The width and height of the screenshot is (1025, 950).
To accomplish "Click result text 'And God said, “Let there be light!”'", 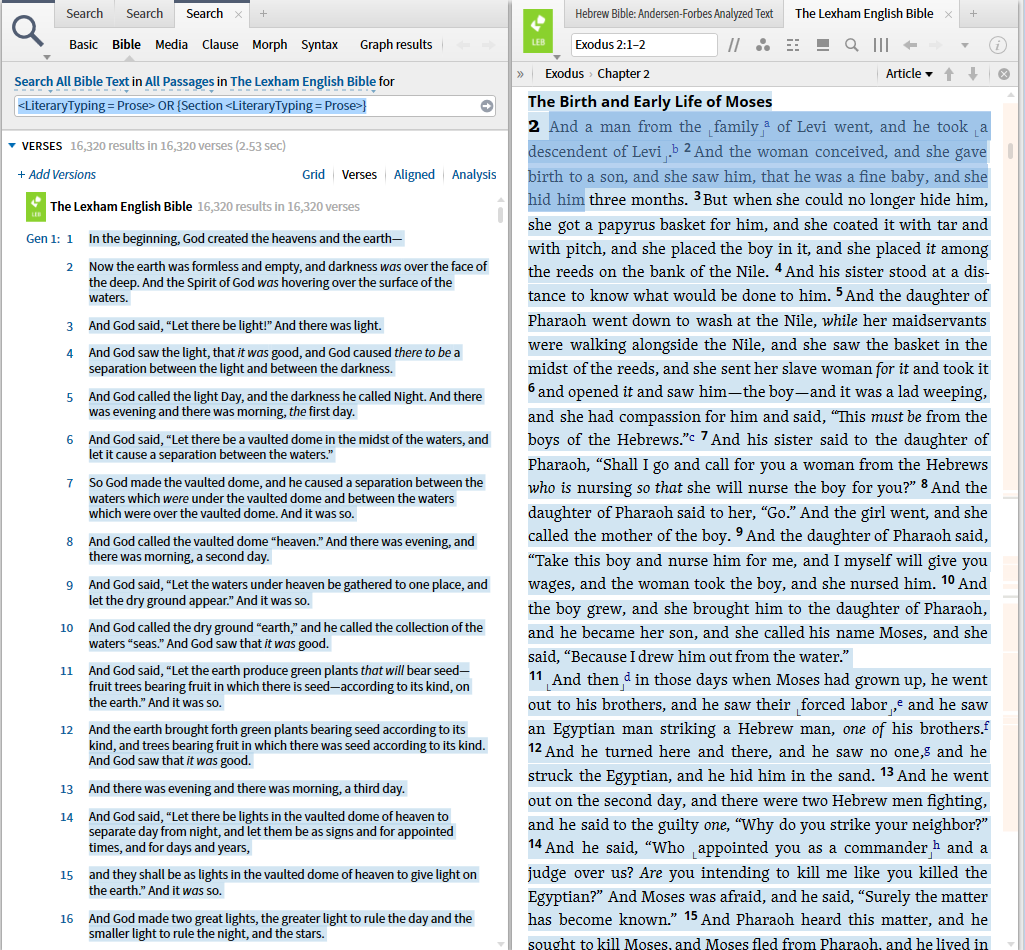I will tap(180, 326).
